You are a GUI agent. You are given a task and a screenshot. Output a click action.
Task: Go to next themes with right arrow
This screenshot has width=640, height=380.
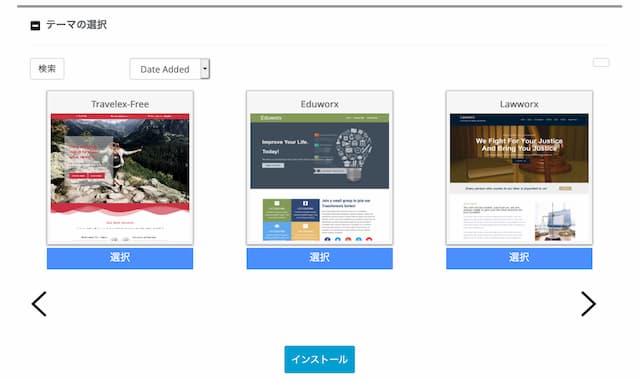[588, 304]
